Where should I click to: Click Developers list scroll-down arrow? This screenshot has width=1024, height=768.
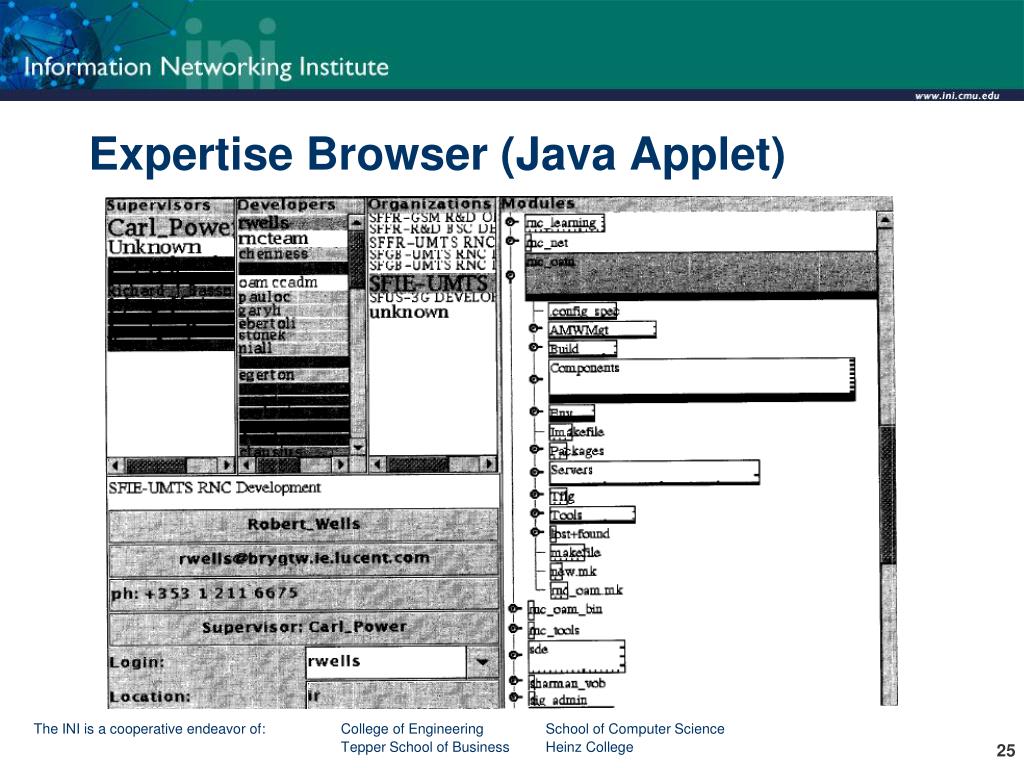357,448
